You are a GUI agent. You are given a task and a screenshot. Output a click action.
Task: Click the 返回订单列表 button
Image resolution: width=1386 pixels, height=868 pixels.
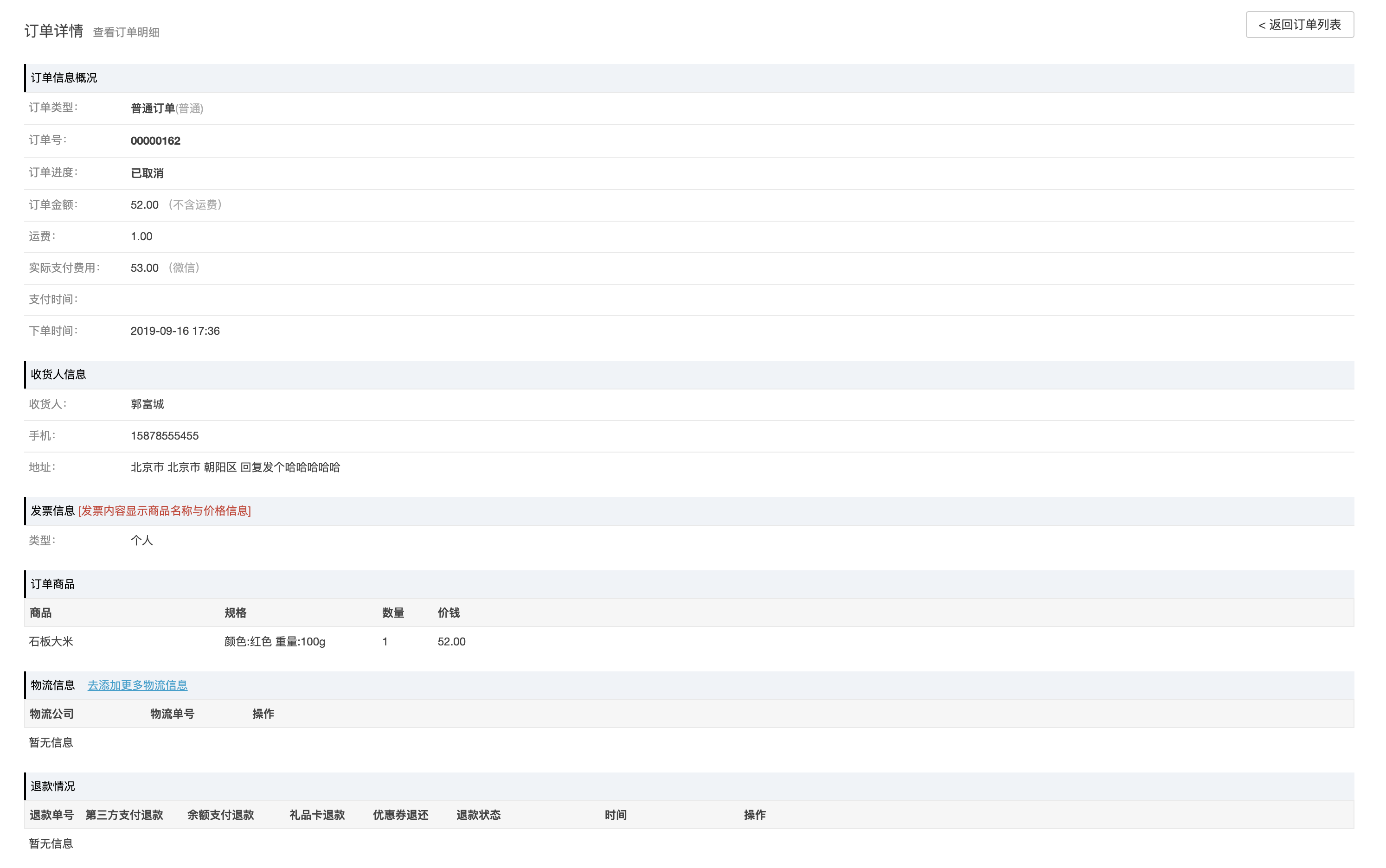point(1299,25)
